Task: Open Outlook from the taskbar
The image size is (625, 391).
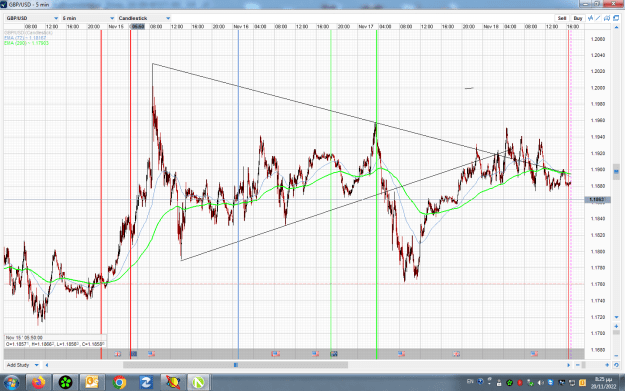Action: pos(92,383)
